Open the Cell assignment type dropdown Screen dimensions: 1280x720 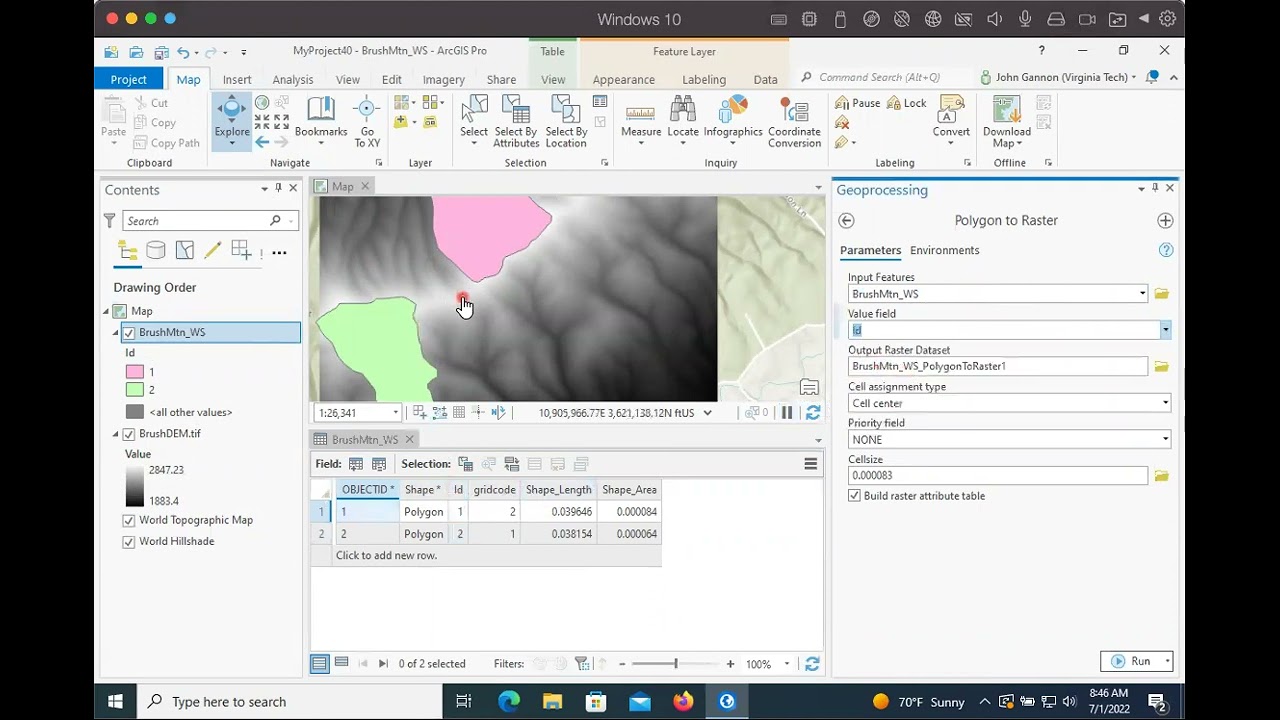[1165, 403]
